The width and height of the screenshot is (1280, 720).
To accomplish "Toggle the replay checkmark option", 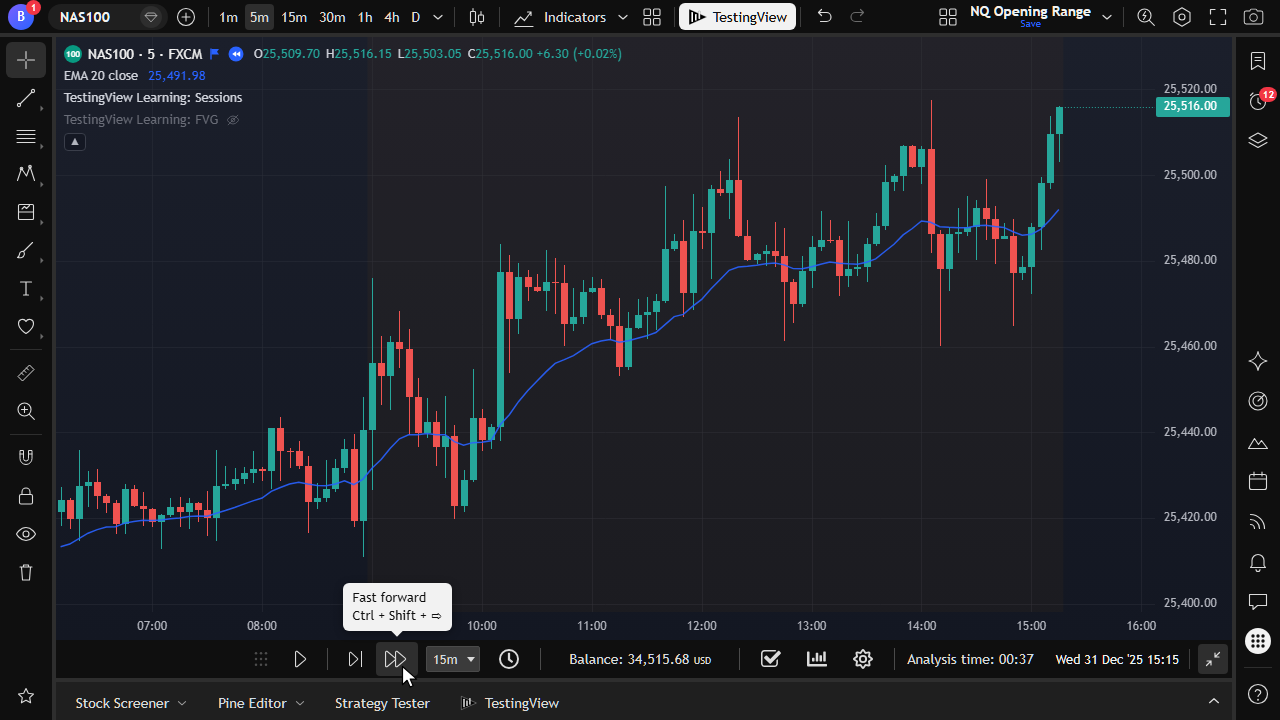I will 770,659.
